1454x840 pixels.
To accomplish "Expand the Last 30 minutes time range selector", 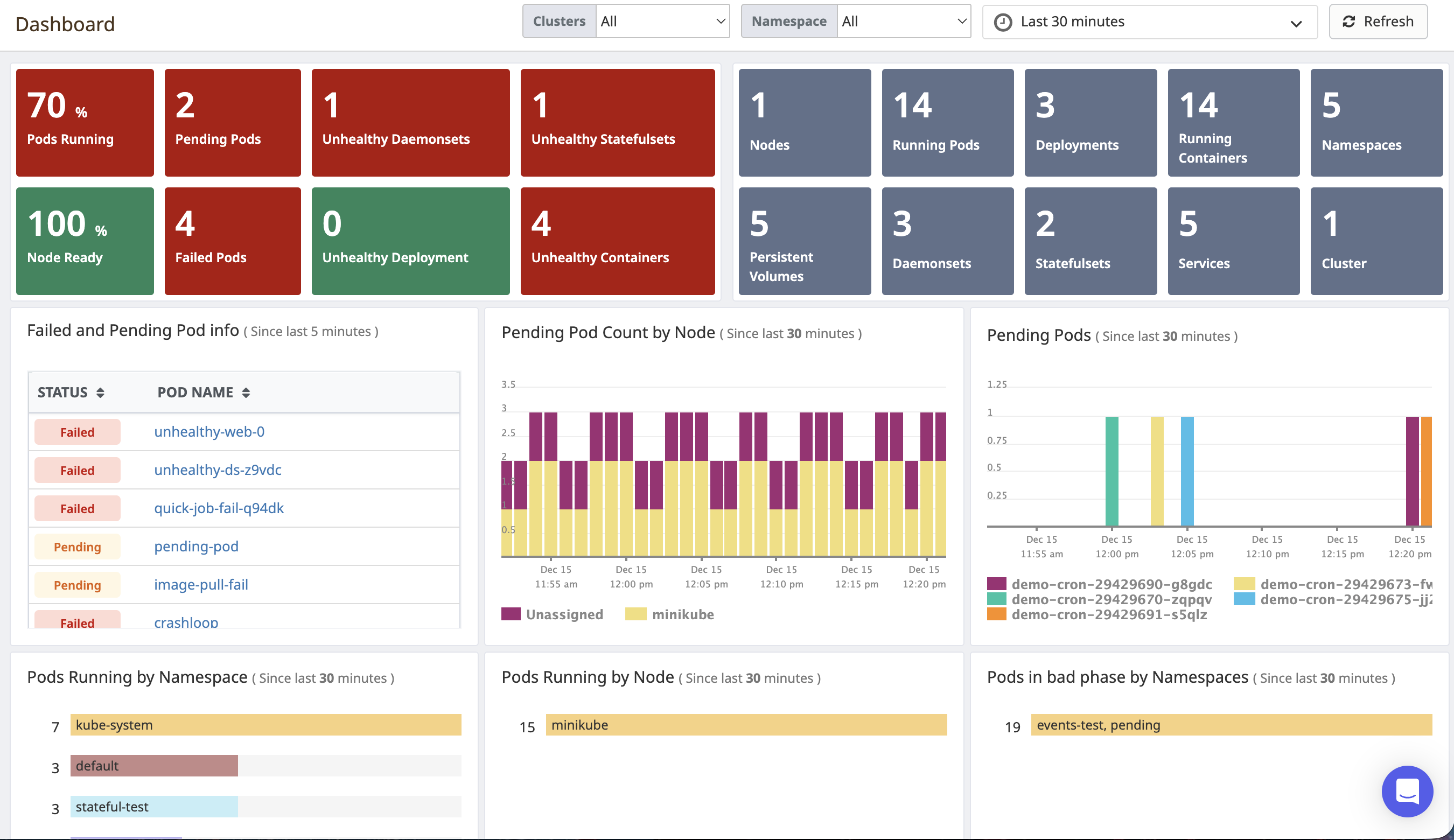I will pos(1149,22).
